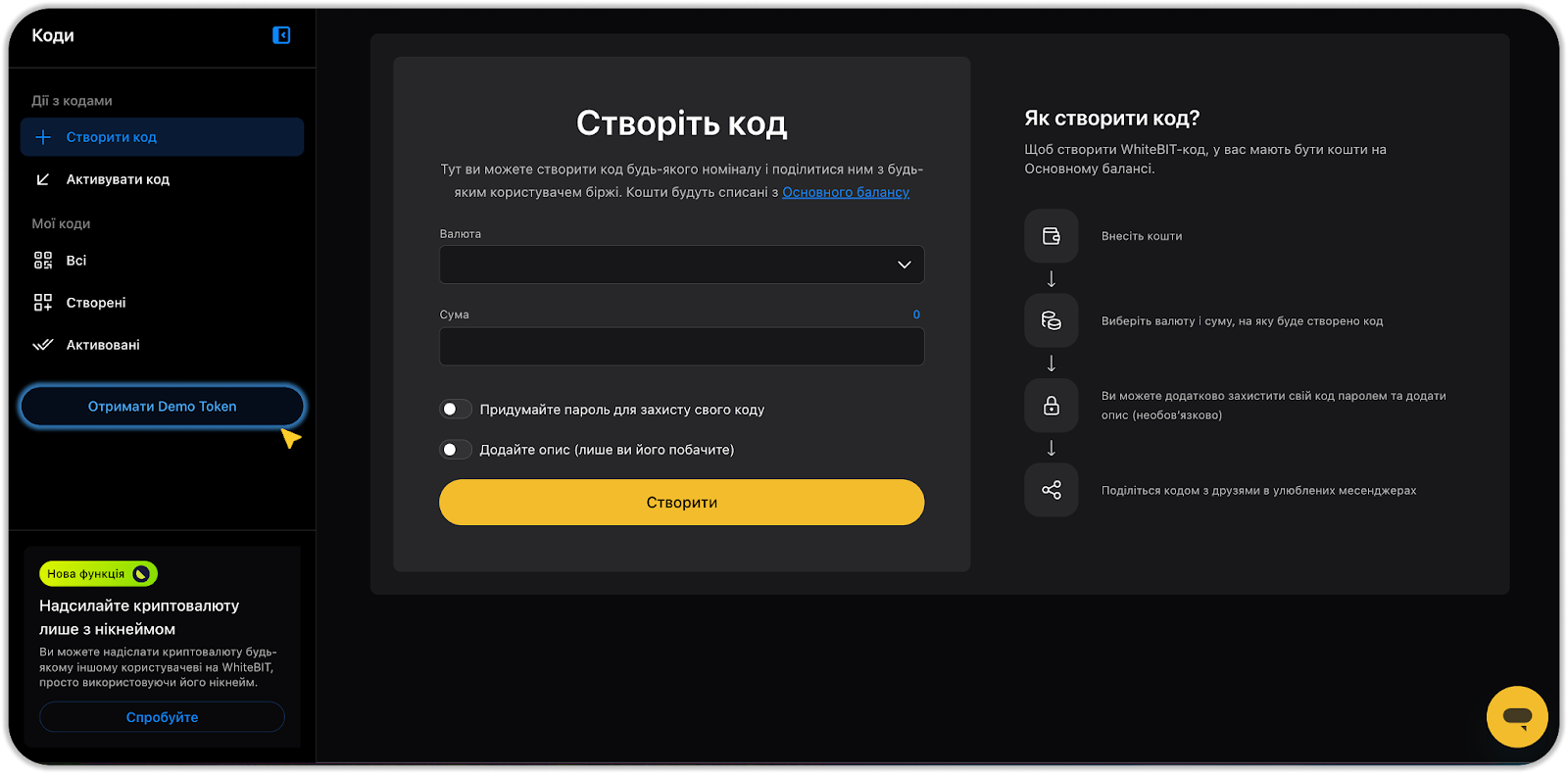This screenshot has height=774, width=1568.
Task: Open the yellow support chat bubble
Action: 1516,716
